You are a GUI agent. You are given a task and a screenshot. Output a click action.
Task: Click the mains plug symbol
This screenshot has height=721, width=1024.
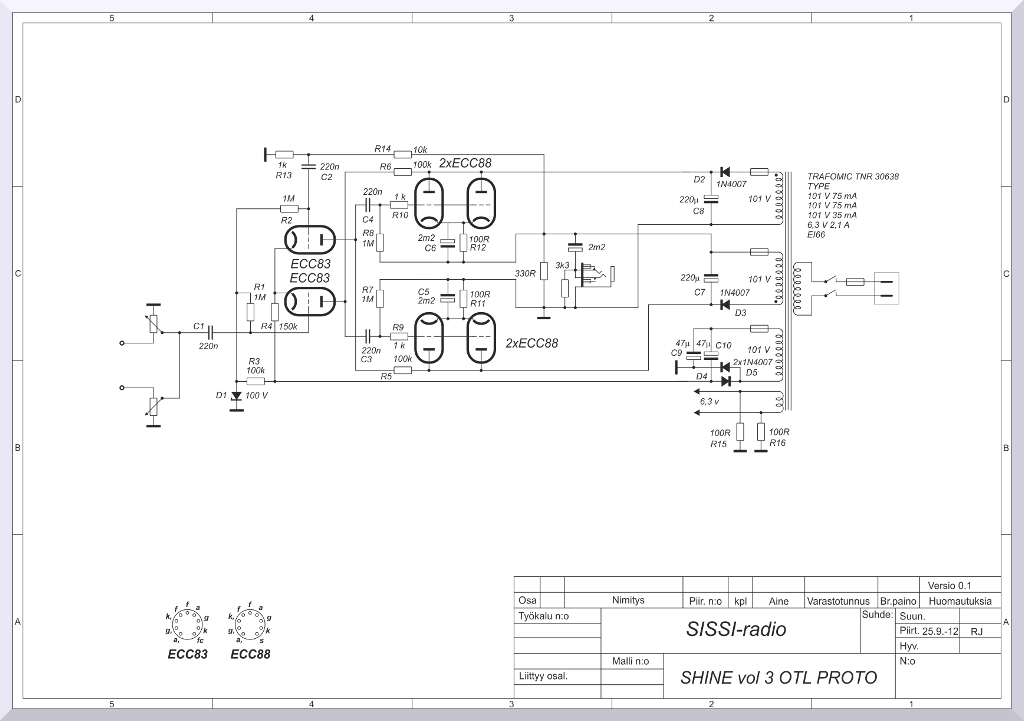click(x=889, y=283)
